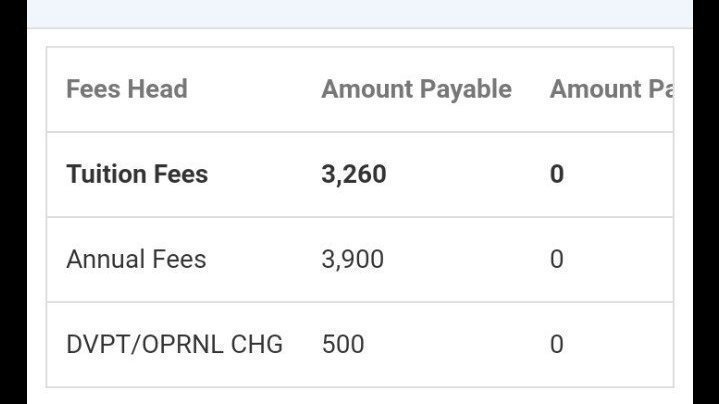
Task: Select the word Annual in Annual Fees
Action: (x=105, y=259)
